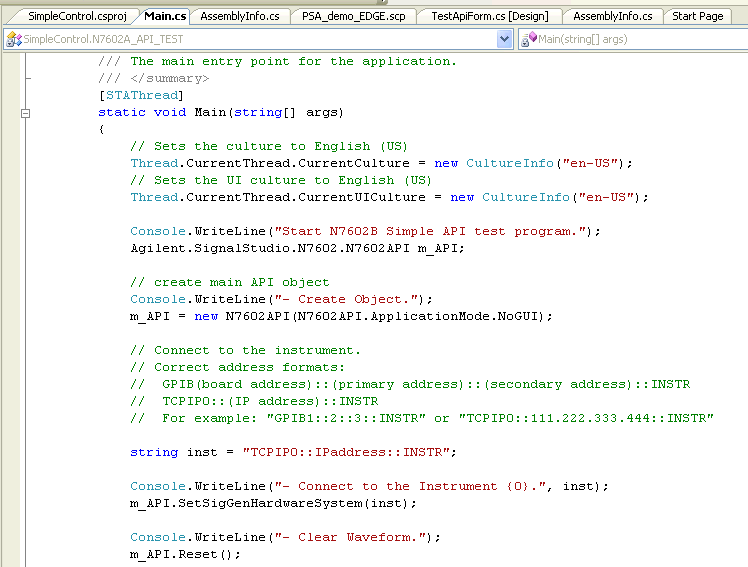Click the CurrentUICulture assignment line
Screen dimensions: 748x567
(x=389, y=197)
